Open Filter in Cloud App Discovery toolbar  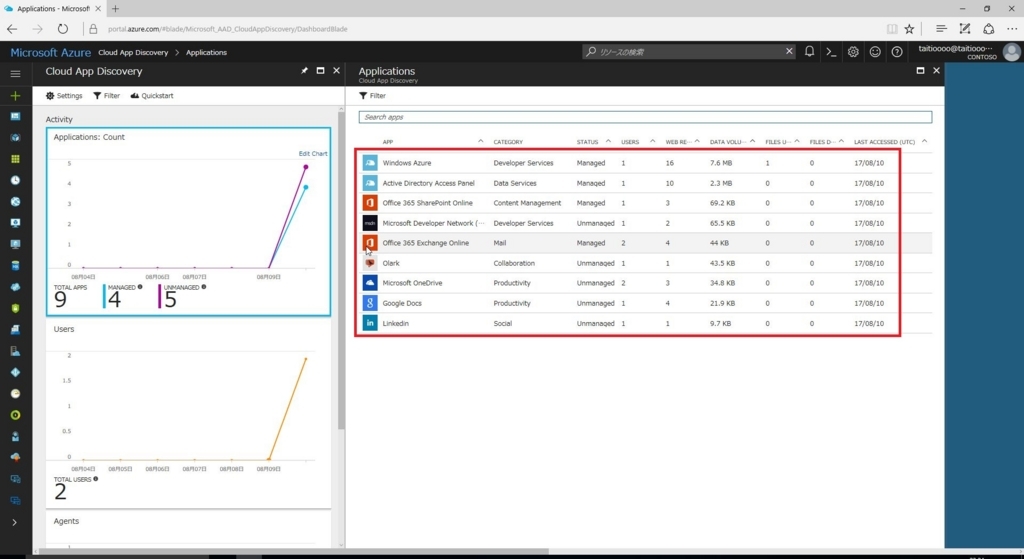pyautogui.click(x=106, y=95)
